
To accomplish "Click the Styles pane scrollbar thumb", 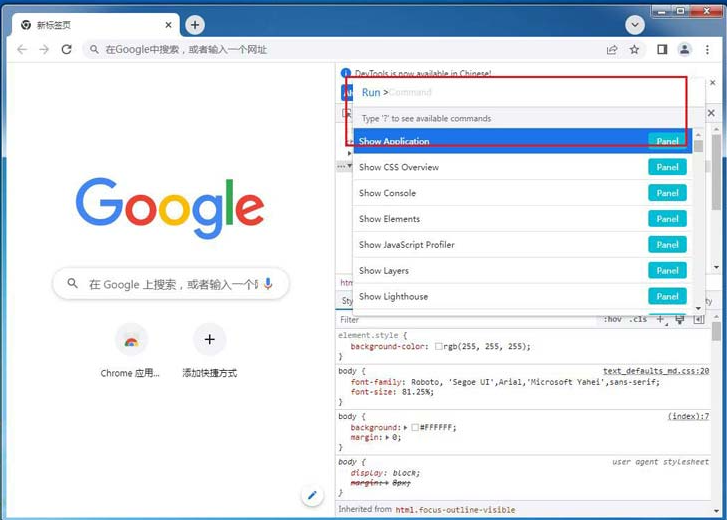I will point(716,332).
